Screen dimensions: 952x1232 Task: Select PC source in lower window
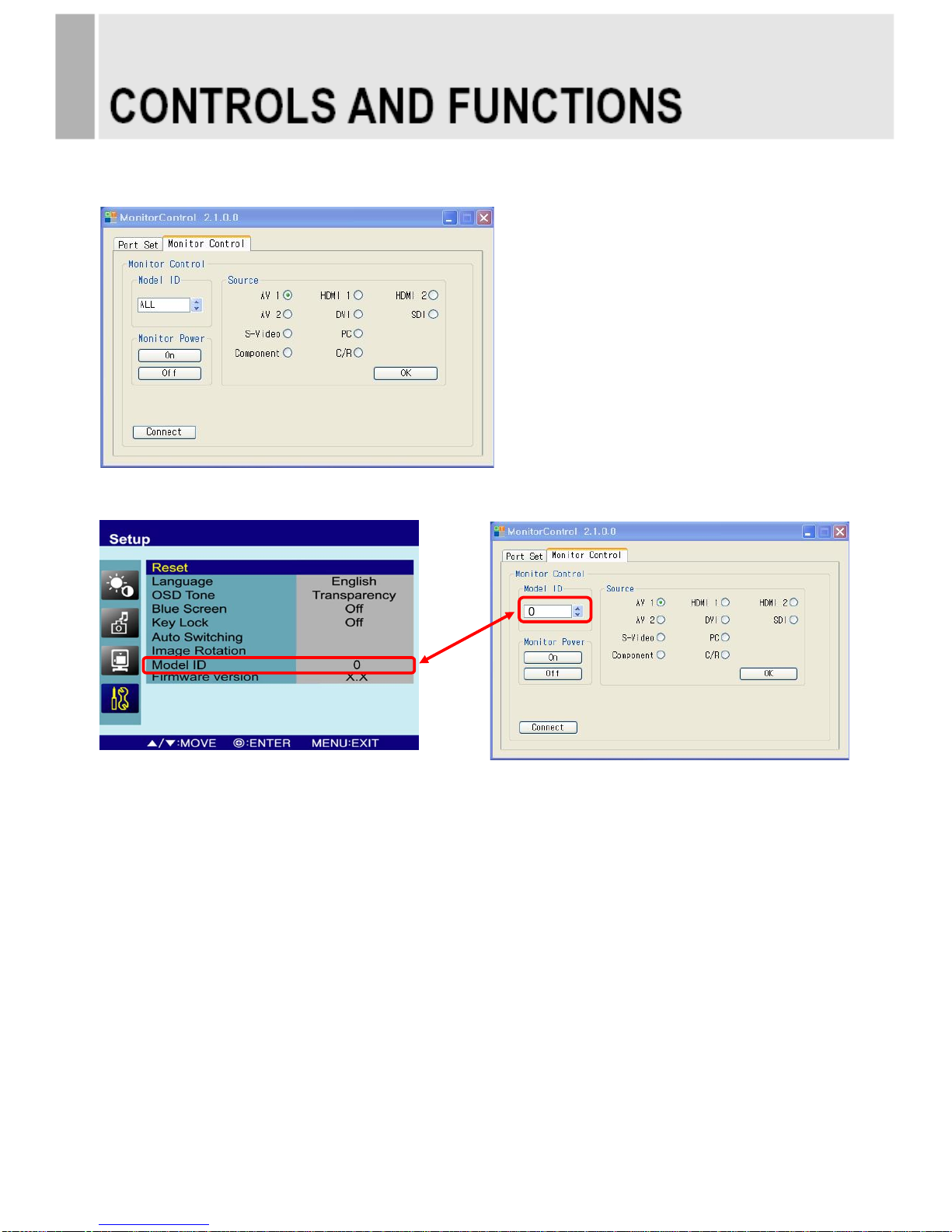726,637
